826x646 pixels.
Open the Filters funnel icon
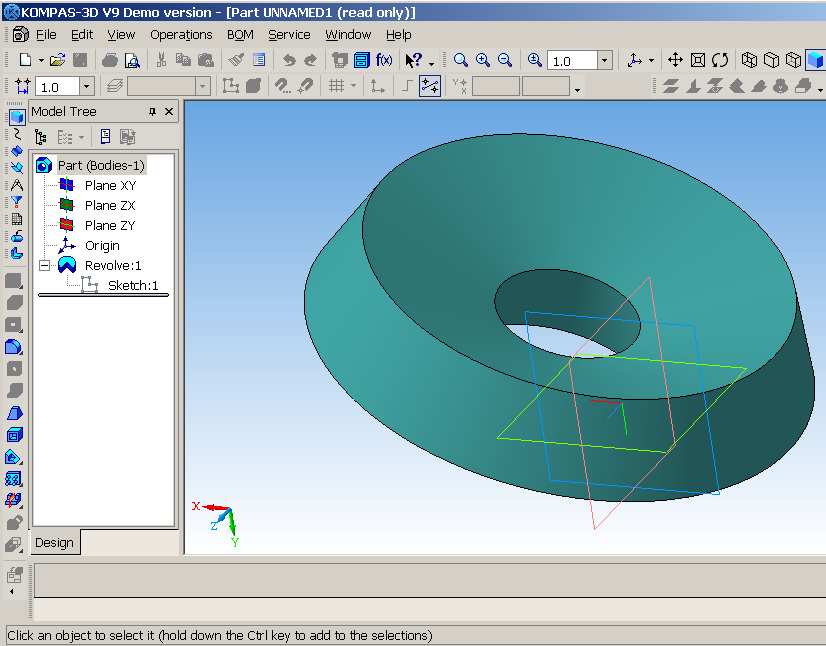coord(16,202)
